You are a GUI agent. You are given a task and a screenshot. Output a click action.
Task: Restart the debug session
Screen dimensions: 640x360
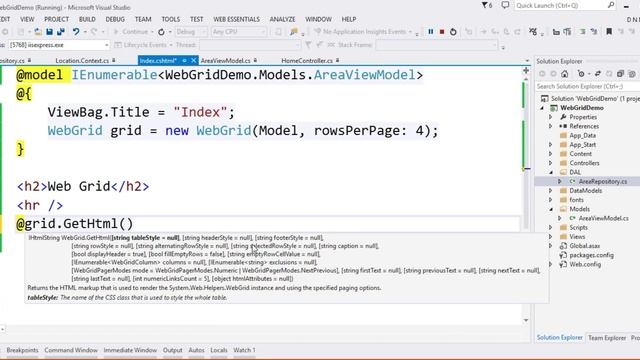453,31
